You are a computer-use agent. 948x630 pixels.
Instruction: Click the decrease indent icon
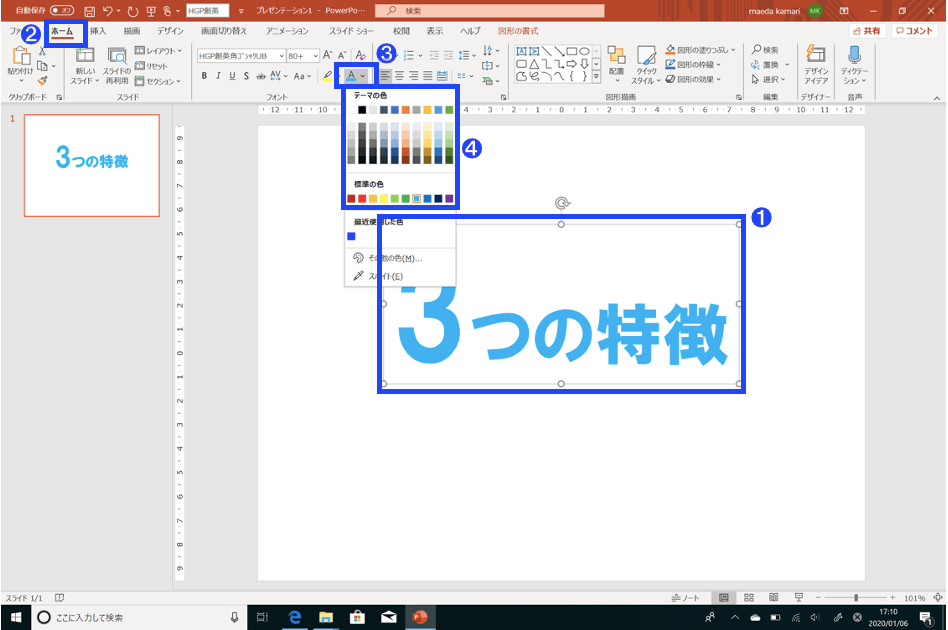(434, 56)
